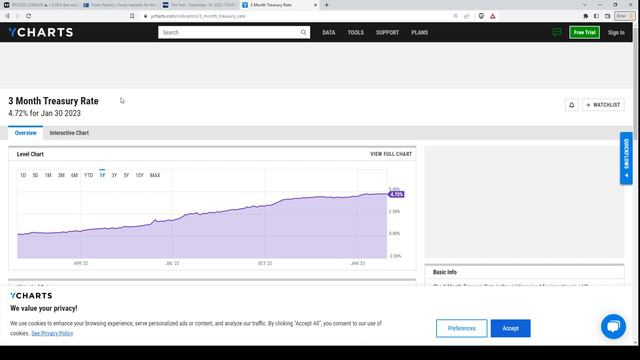Open the live chat bubble
Screen dimensions: 640x360
[x=613, y=326]
